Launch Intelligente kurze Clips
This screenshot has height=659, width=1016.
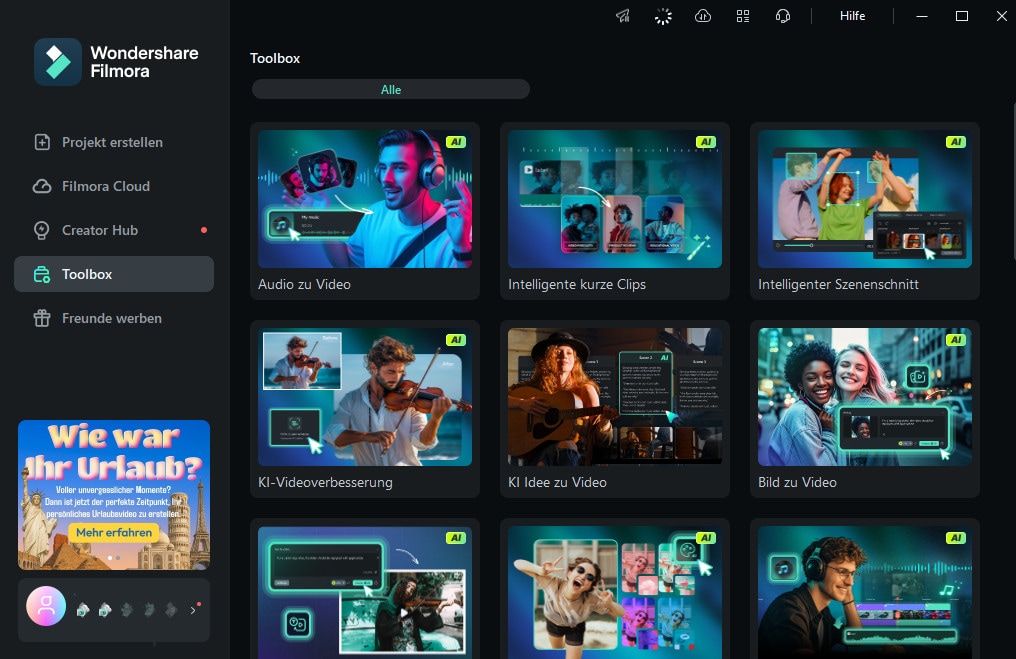615,211
